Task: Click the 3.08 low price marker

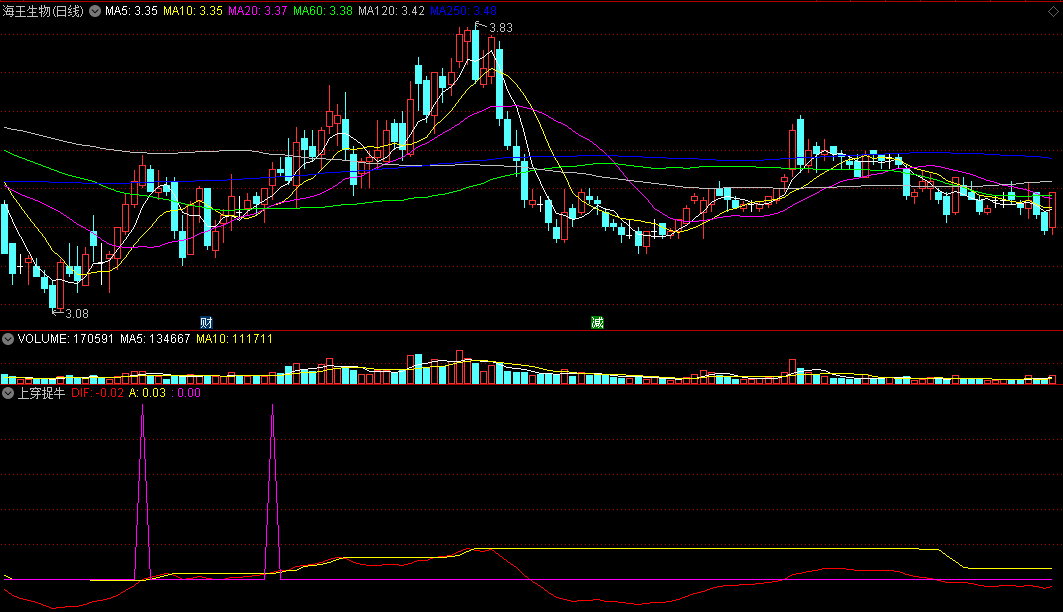Action: click(77, 314)
